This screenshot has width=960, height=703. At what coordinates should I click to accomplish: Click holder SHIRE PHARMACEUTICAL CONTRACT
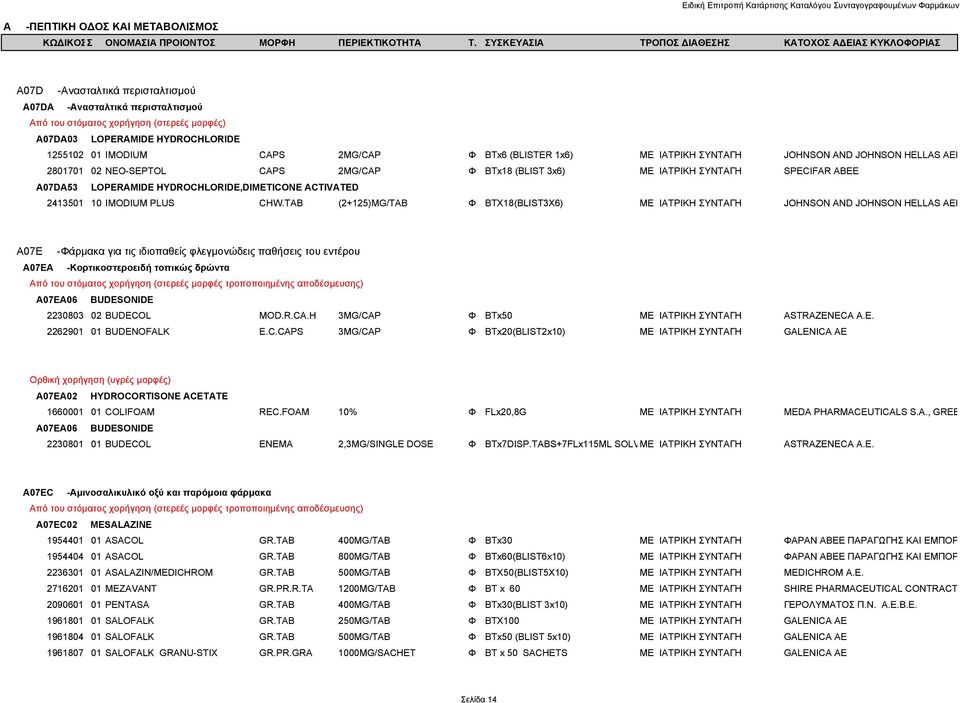[870, 588]
